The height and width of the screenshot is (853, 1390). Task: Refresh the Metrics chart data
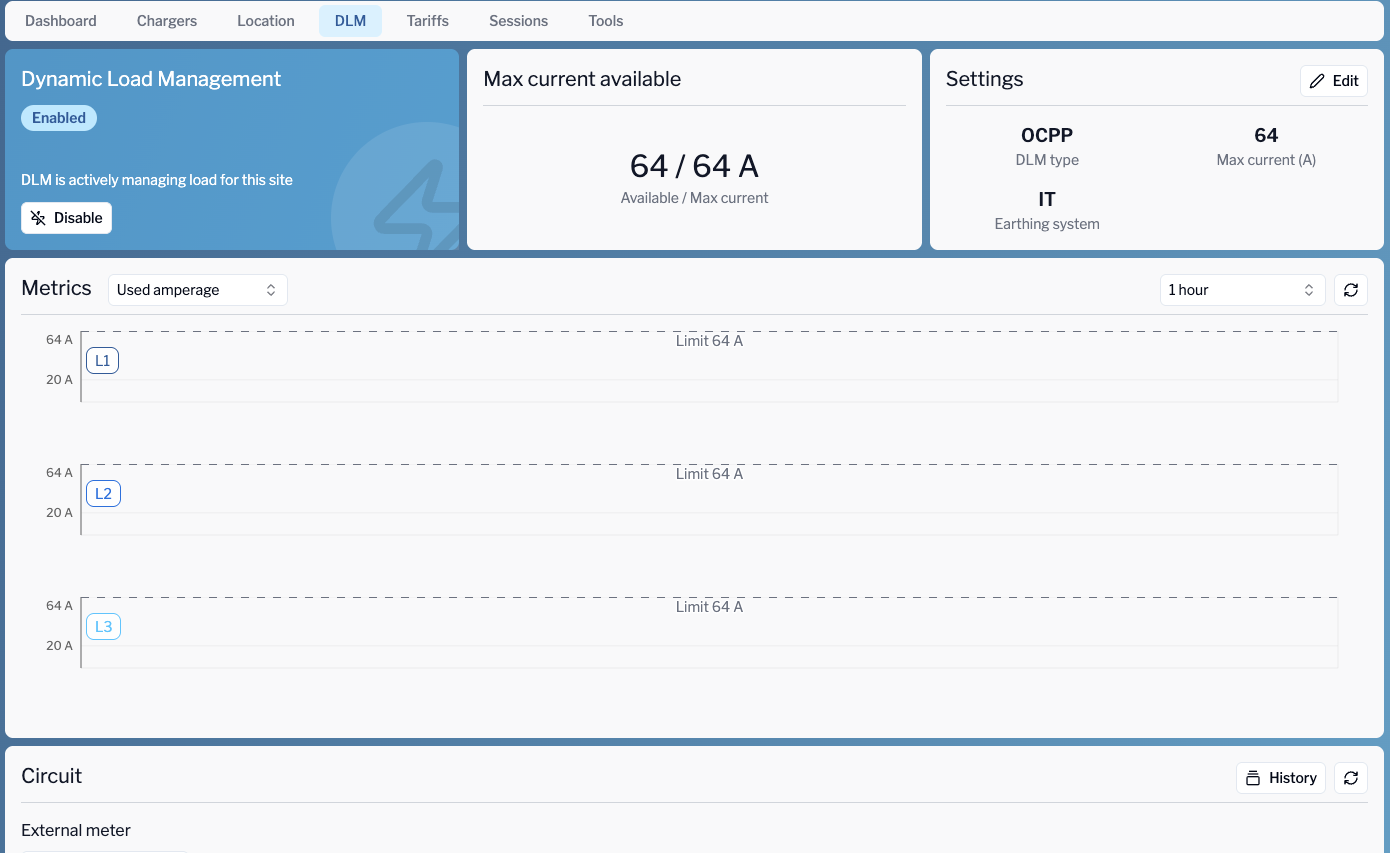click(x=1350, y=290)
